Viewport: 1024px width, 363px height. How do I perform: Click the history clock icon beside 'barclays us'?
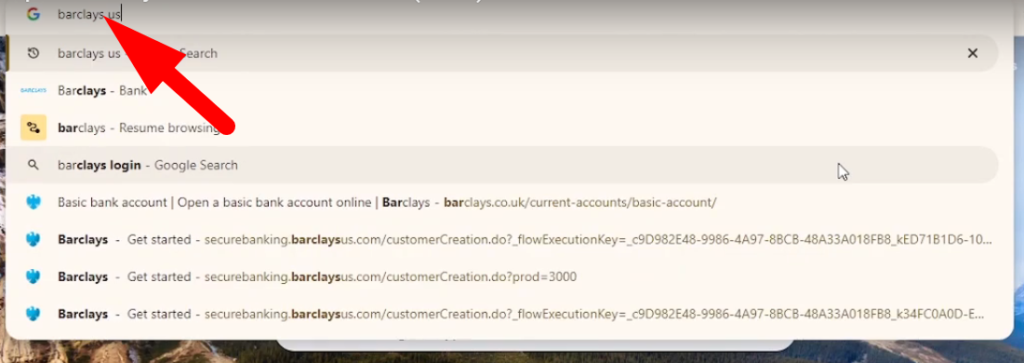33,54
